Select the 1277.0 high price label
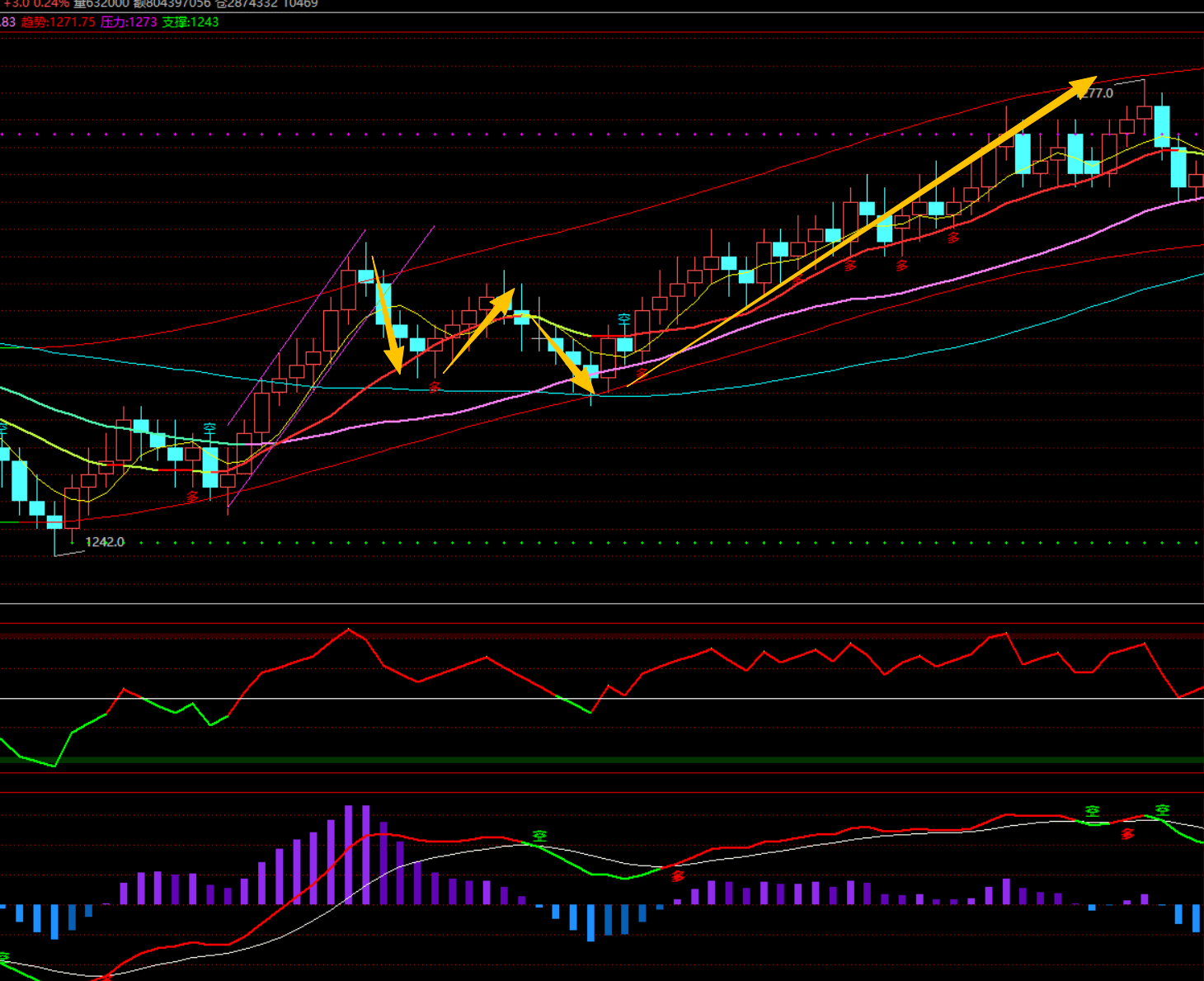1204x981 pixels. (x=1096, y=93)
